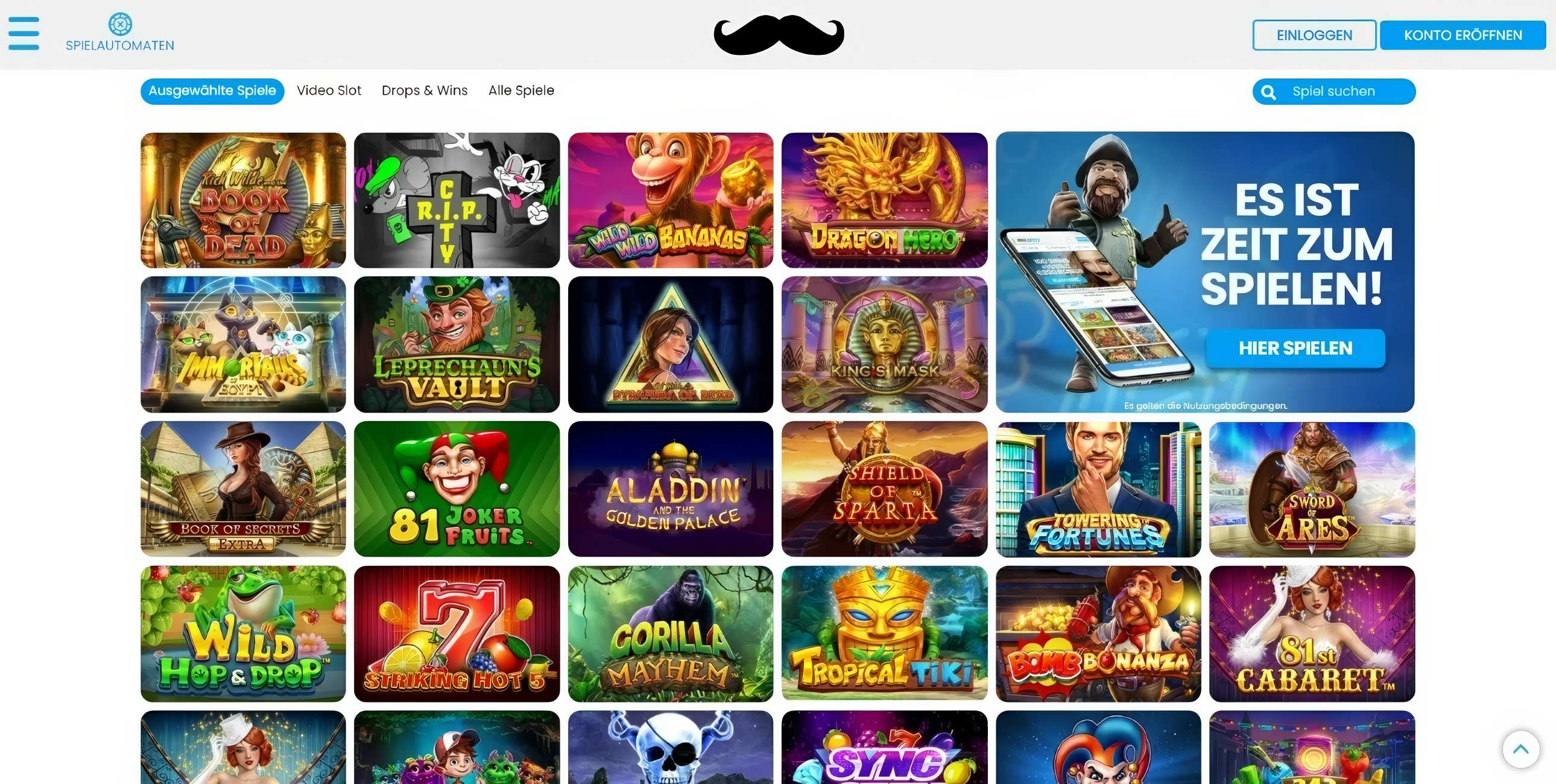Switch to the Video Slot tab

pyautogui.click(x=329, y=90)
